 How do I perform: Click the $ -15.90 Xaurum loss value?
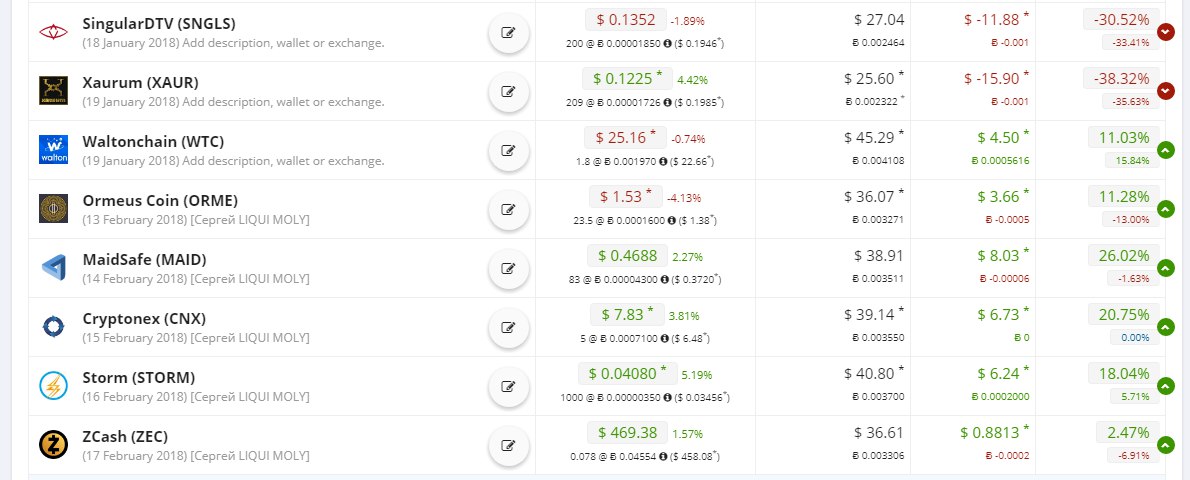997,78
